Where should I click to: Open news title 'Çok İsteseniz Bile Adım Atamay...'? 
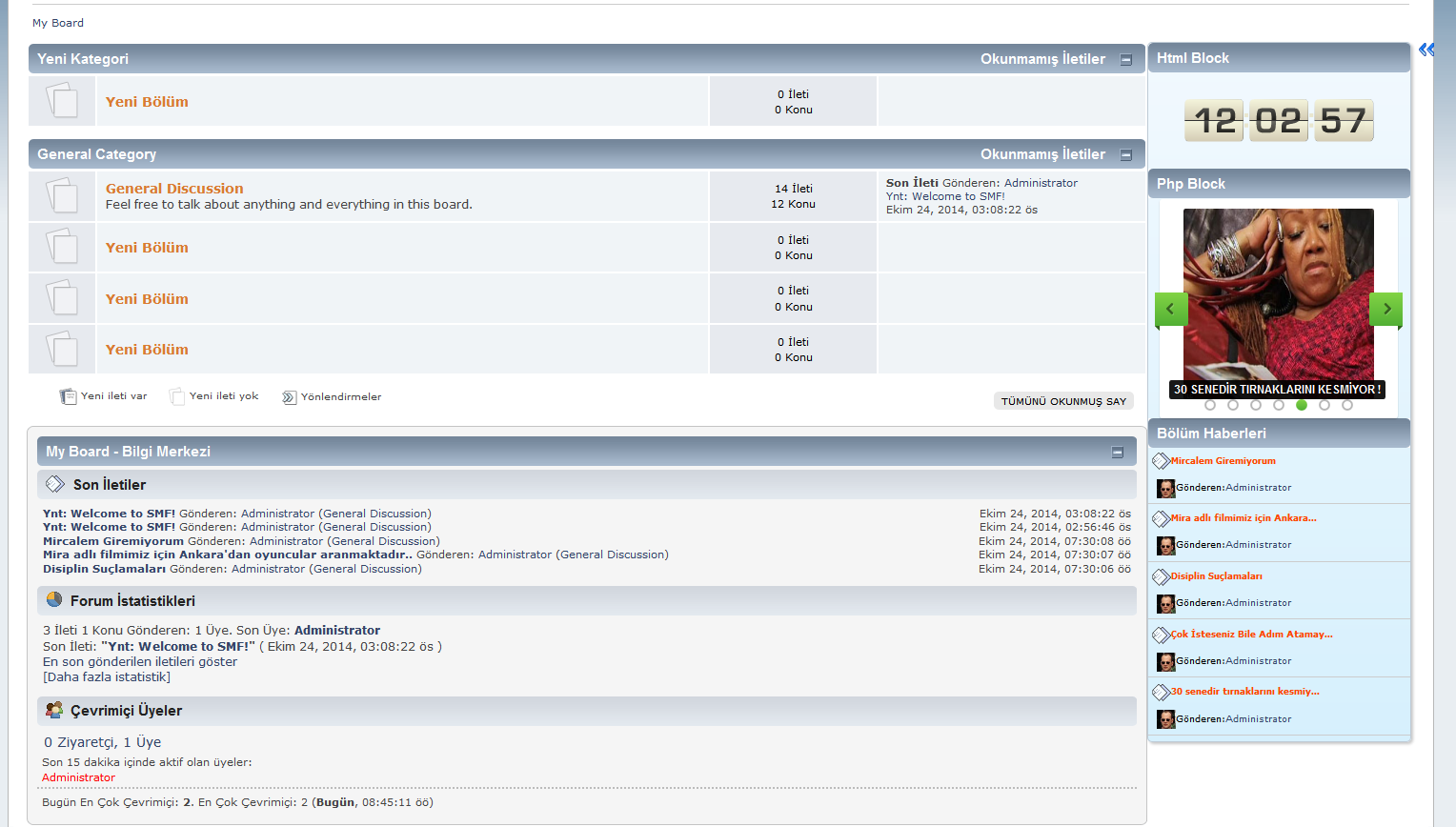1252,635
